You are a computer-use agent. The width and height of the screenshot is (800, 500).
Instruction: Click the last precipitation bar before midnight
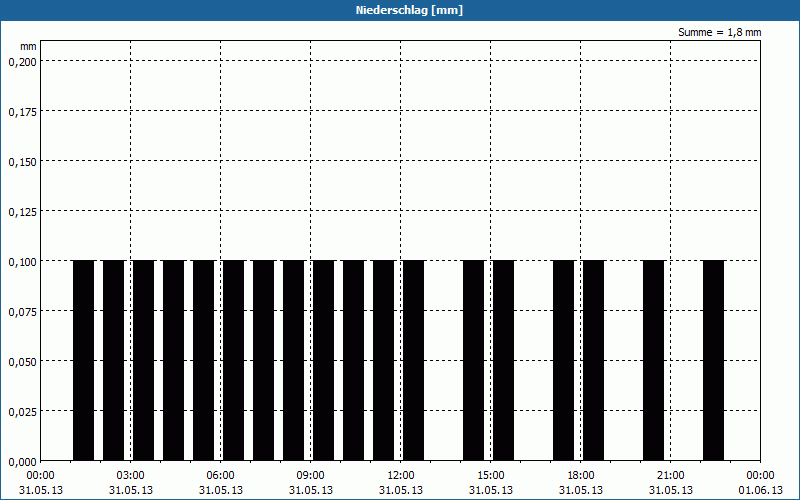click(x=713, y=360)
